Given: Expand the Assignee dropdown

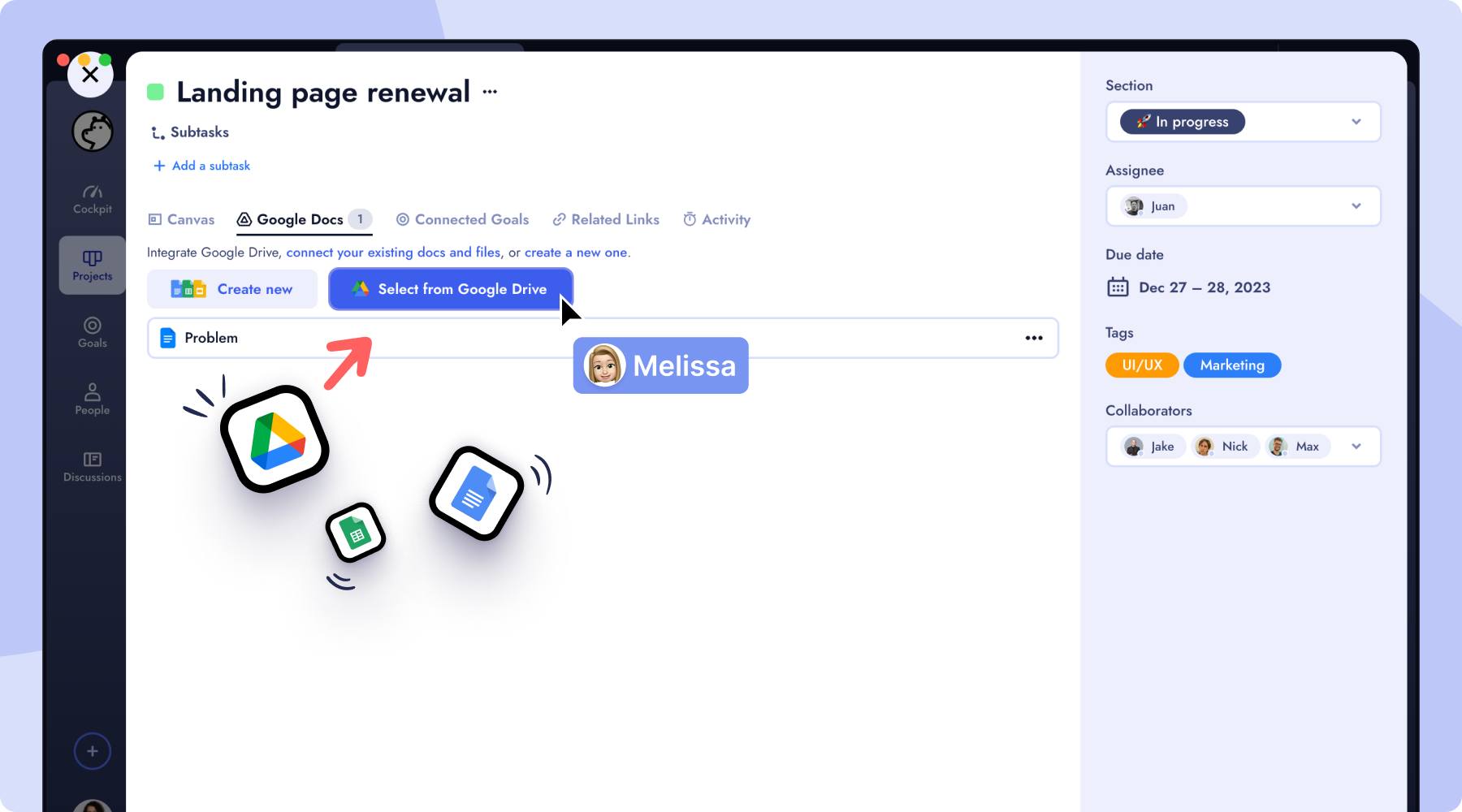Looking at the screenshot, I should [x=1356, y=206].
